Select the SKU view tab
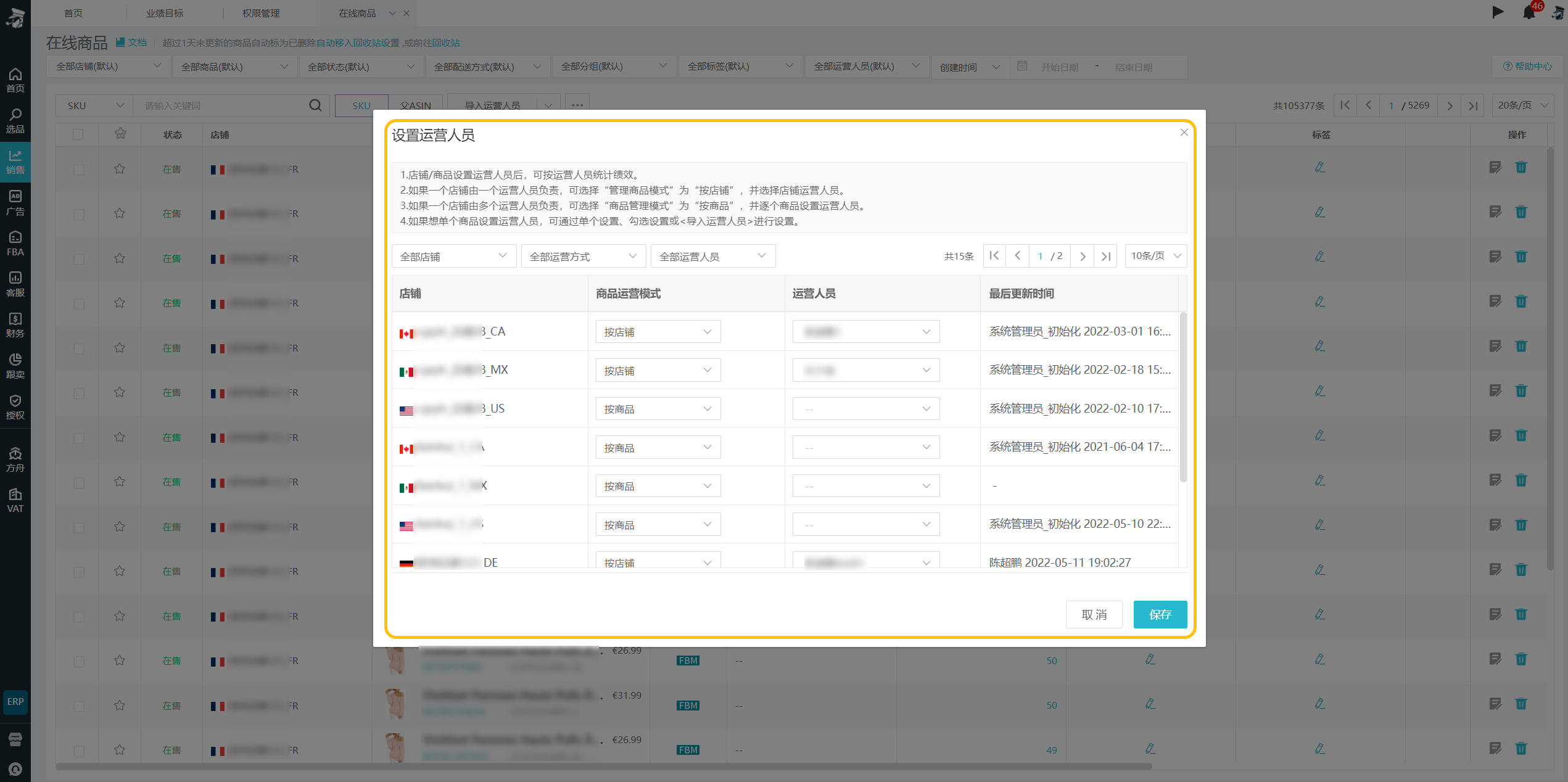The width and height of the screenshot is (1568, 782). [361, 105]
